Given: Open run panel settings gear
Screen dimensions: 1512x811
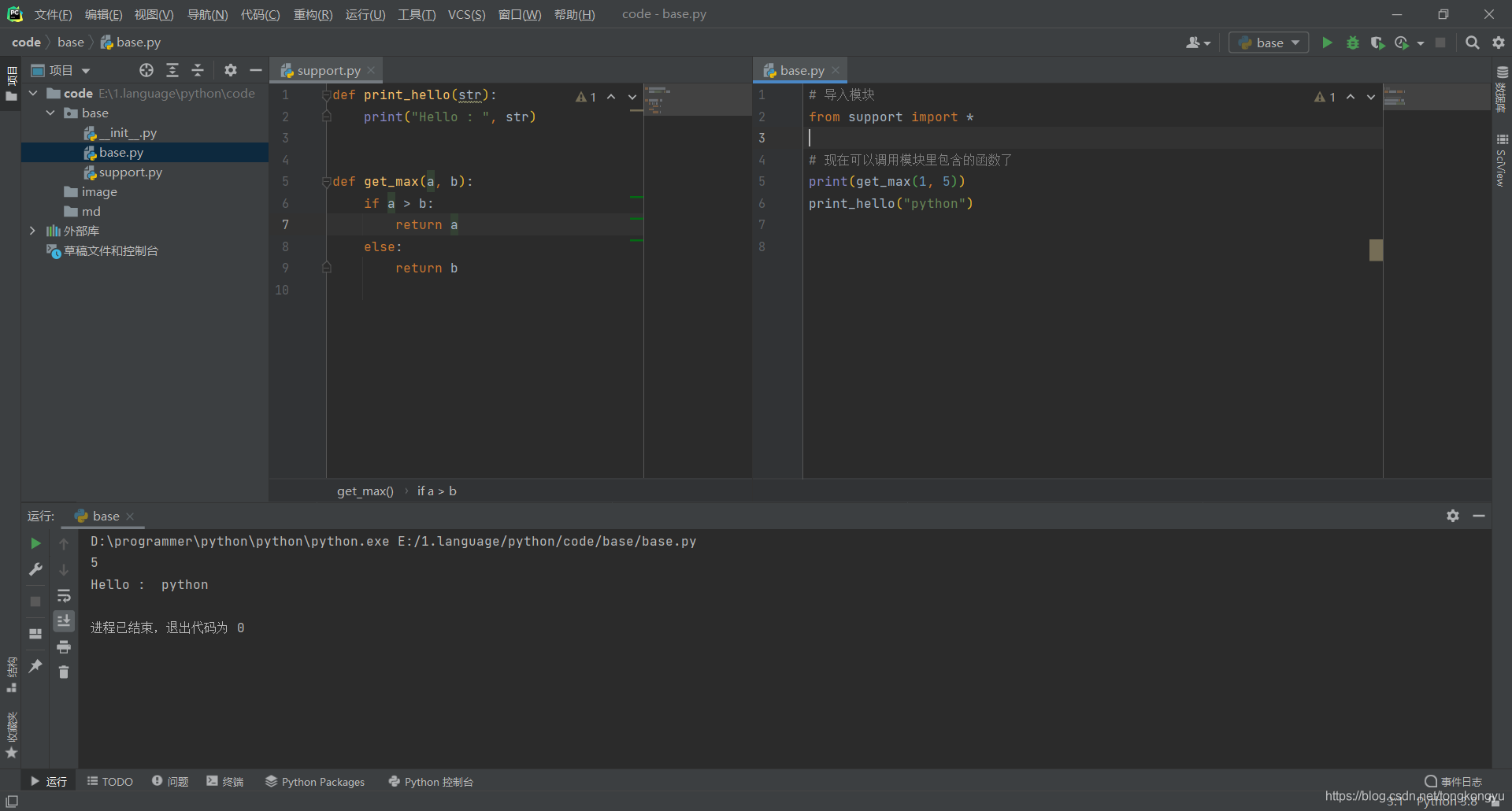Looking at the screenshot, I should (1453, 516).
